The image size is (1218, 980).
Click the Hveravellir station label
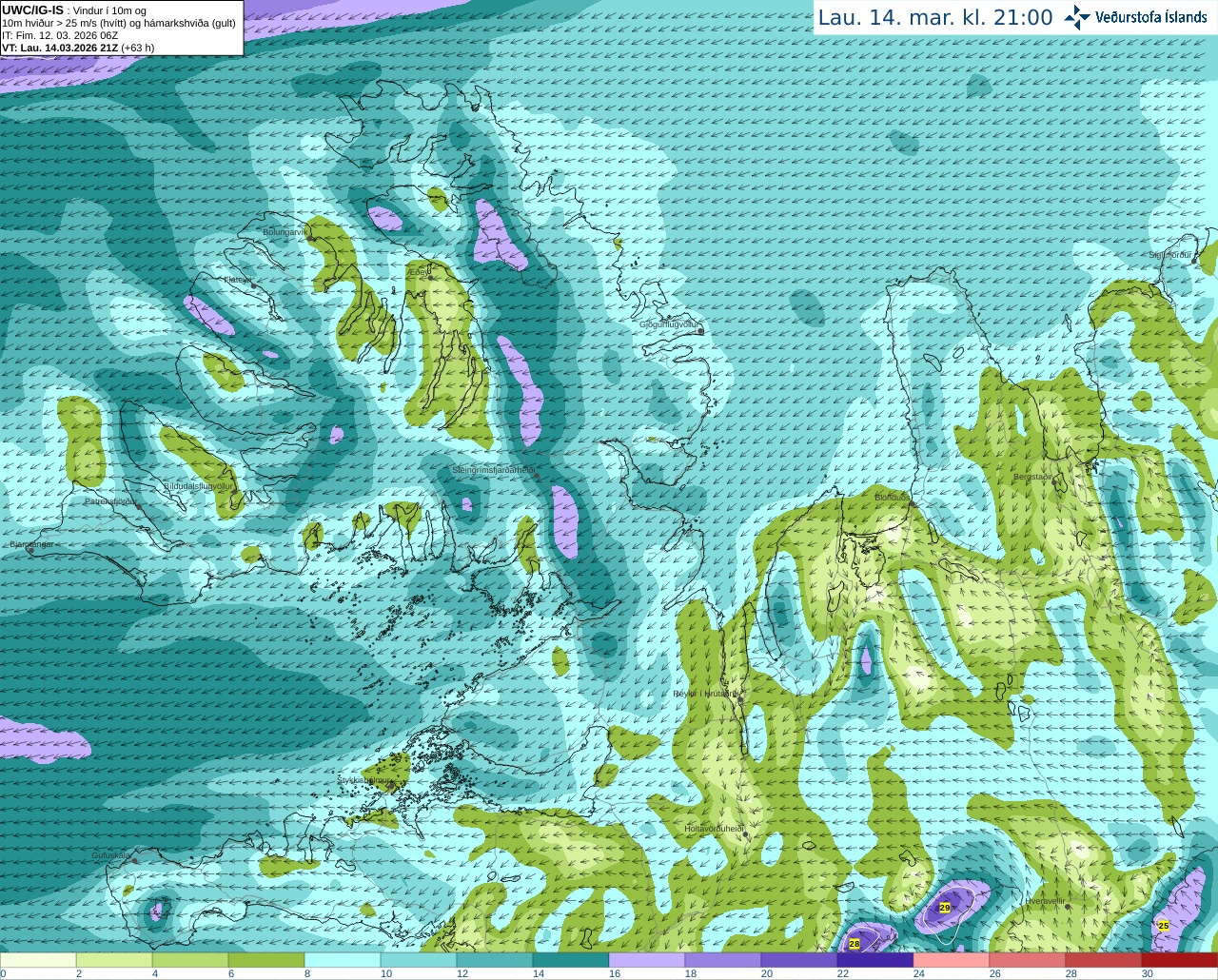click(x=1046, y=900)
